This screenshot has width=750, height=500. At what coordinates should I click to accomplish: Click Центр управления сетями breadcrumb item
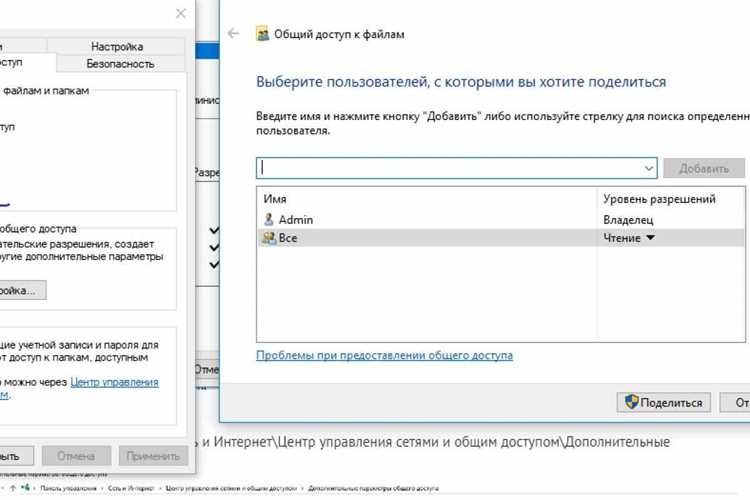tap(231, 489)
